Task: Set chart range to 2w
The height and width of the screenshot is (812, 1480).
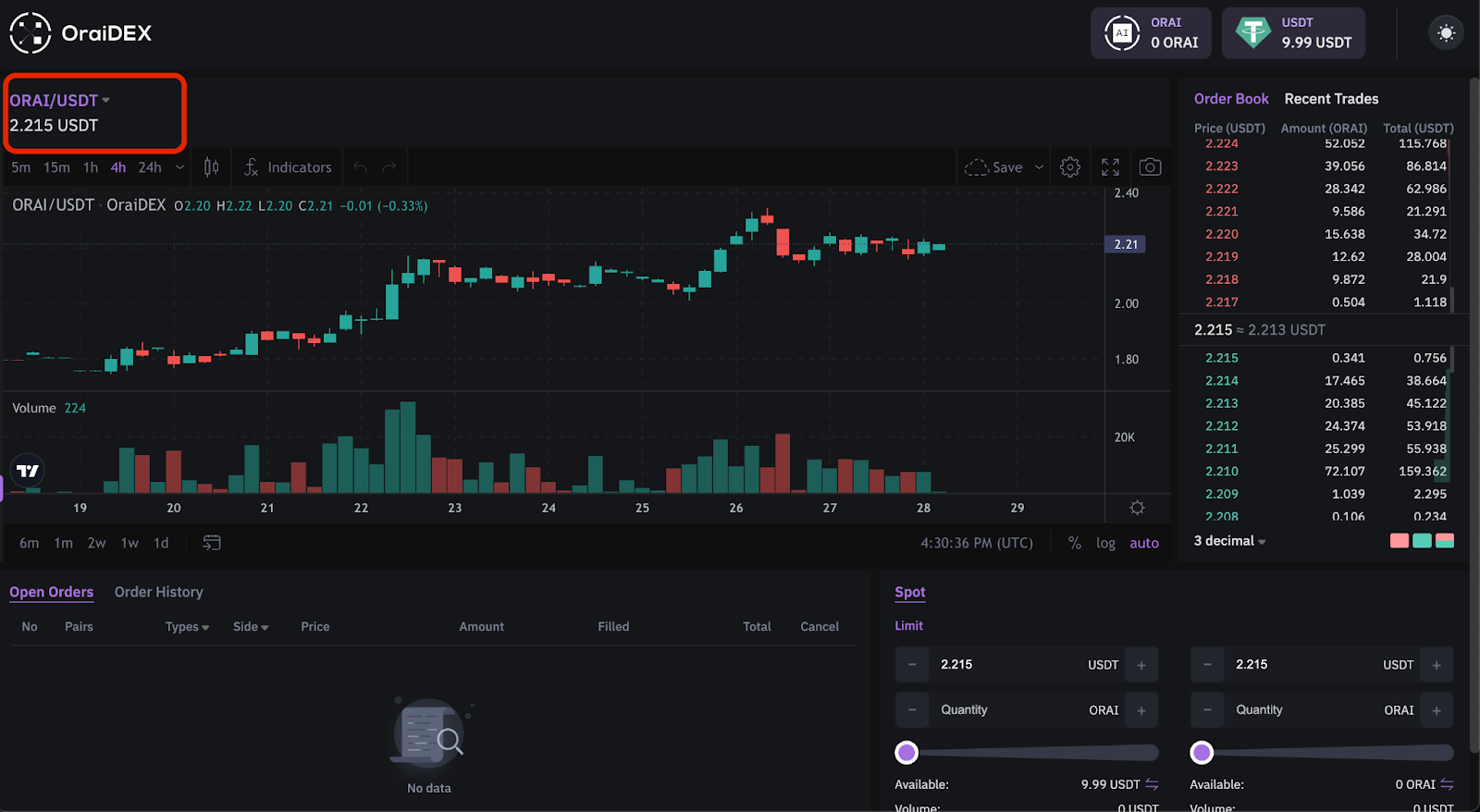Action: (x=96, y=543)
